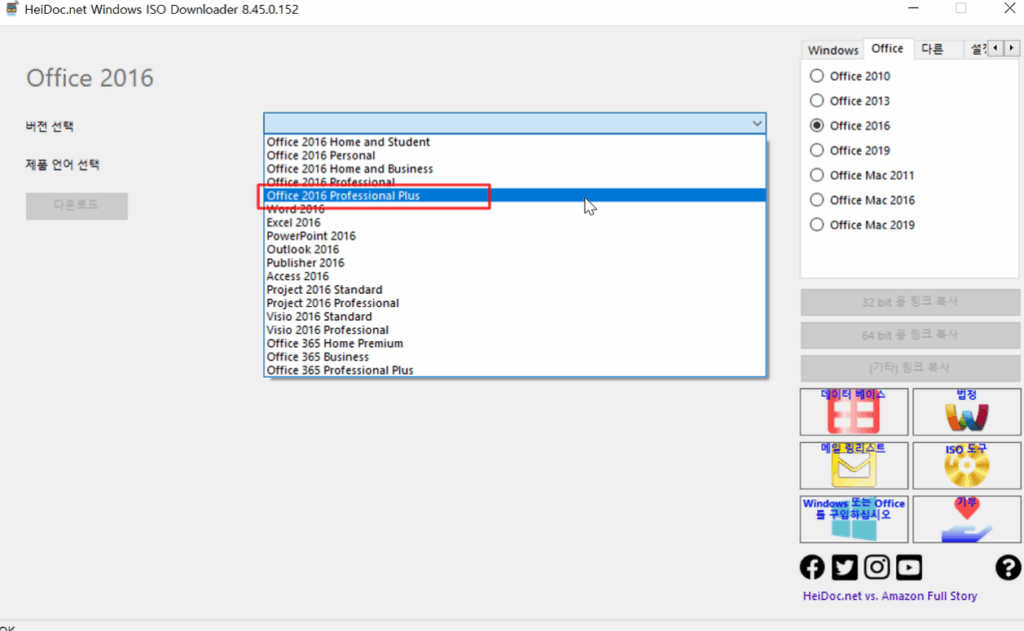The width and height of the screenshot is (1024, 631).
Task: Choose Office 365 Home Premium option
Action: tap(515, 343)
